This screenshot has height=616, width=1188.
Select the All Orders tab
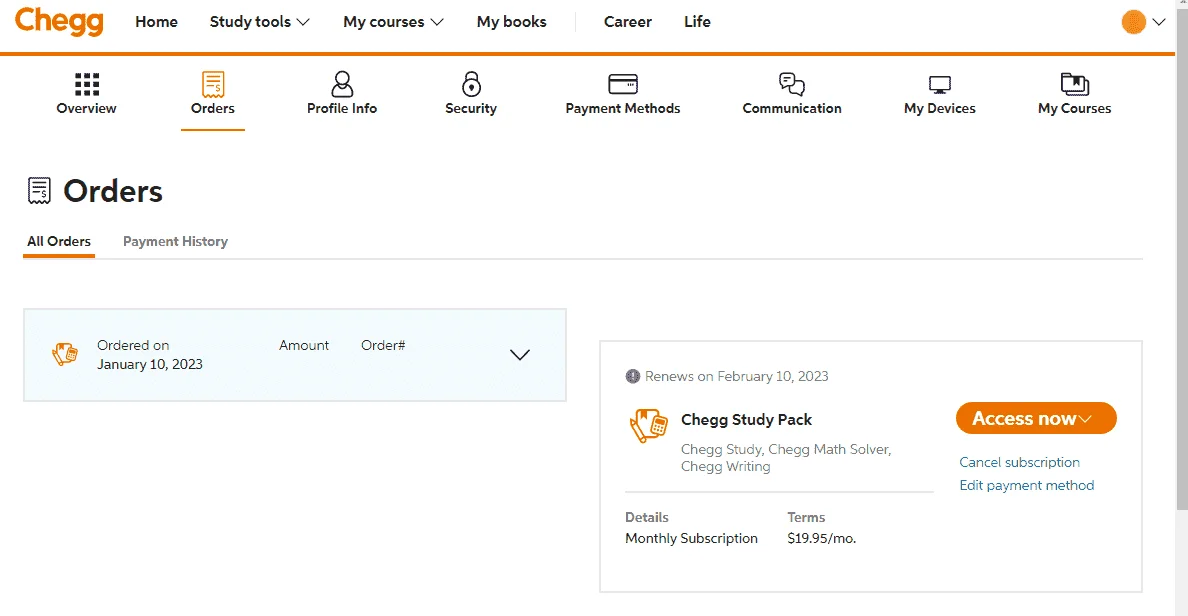tap(59, 242)
